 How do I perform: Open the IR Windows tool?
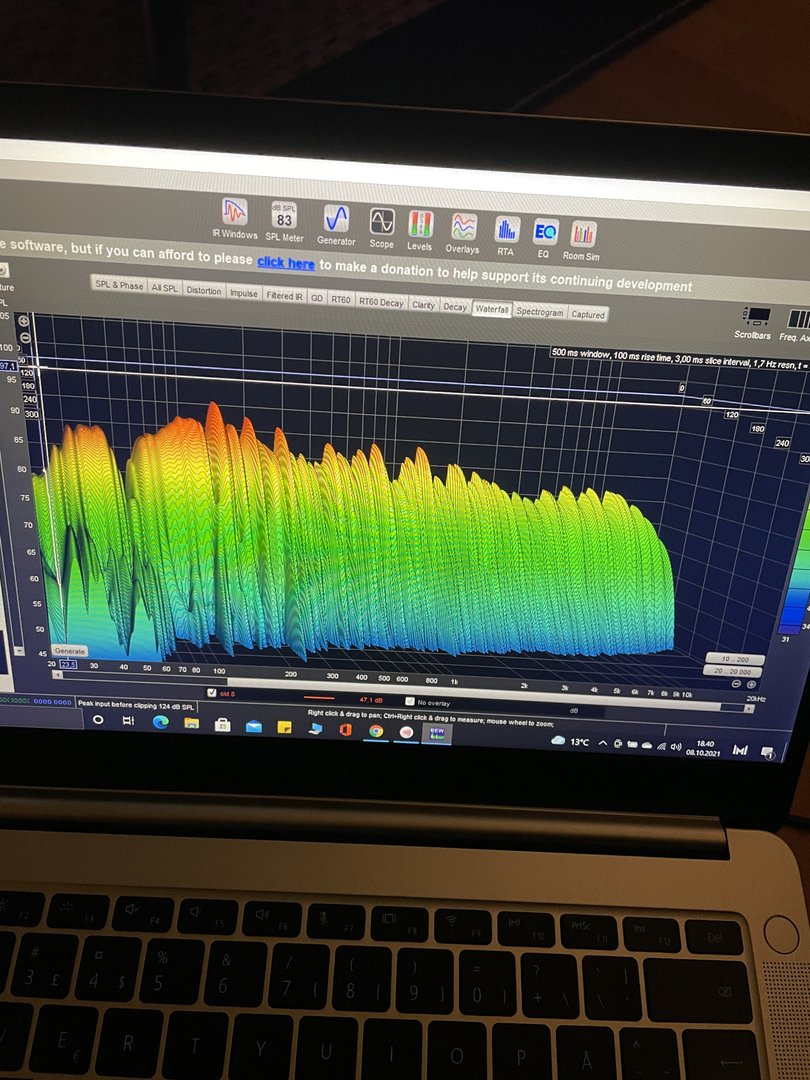pos(234,218)
